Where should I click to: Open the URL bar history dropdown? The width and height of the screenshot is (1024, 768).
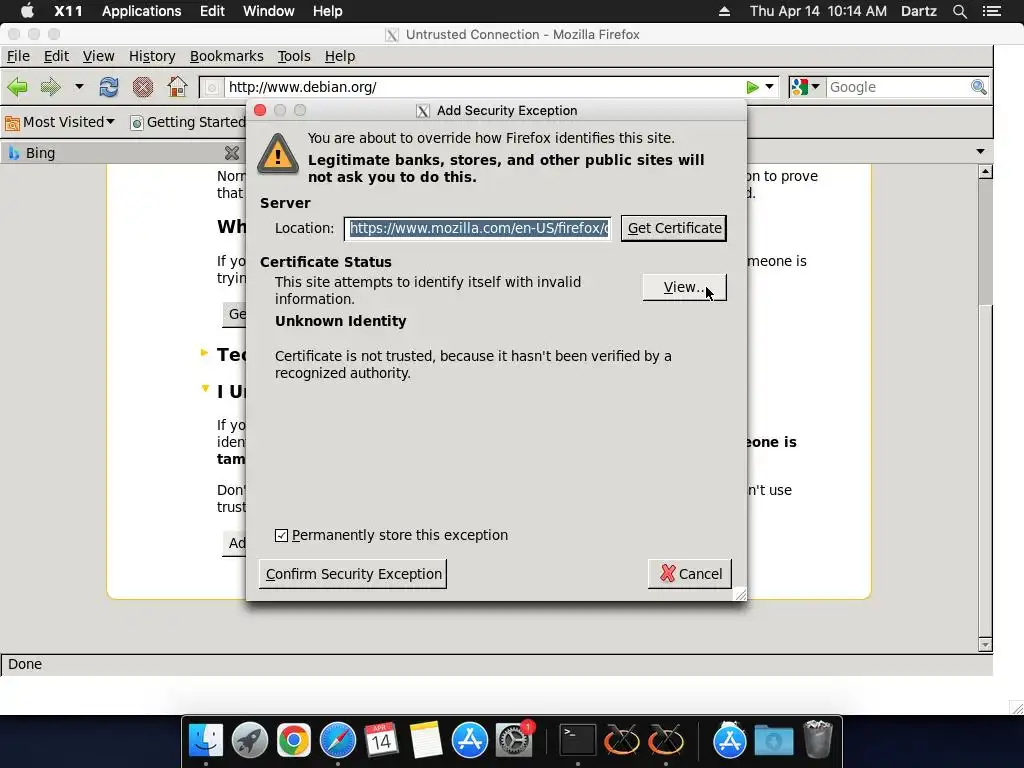coord(769,86)
